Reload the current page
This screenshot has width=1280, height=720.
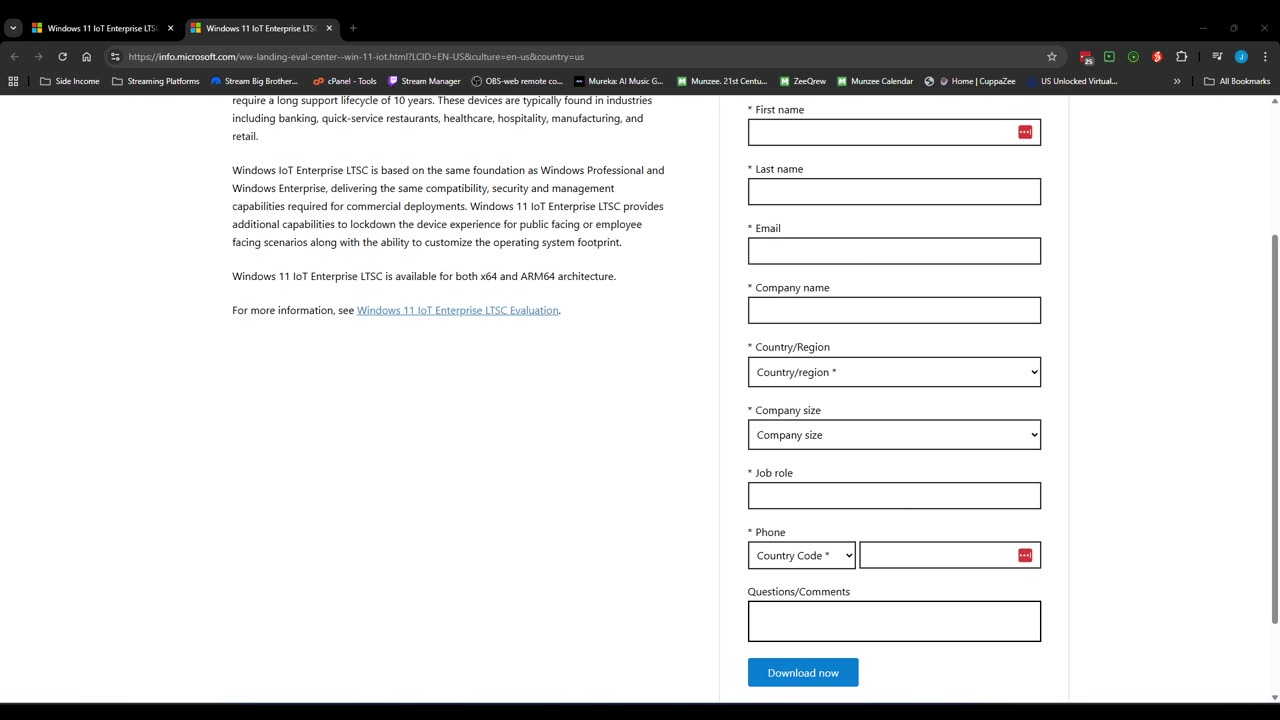(x=62, y=57)
